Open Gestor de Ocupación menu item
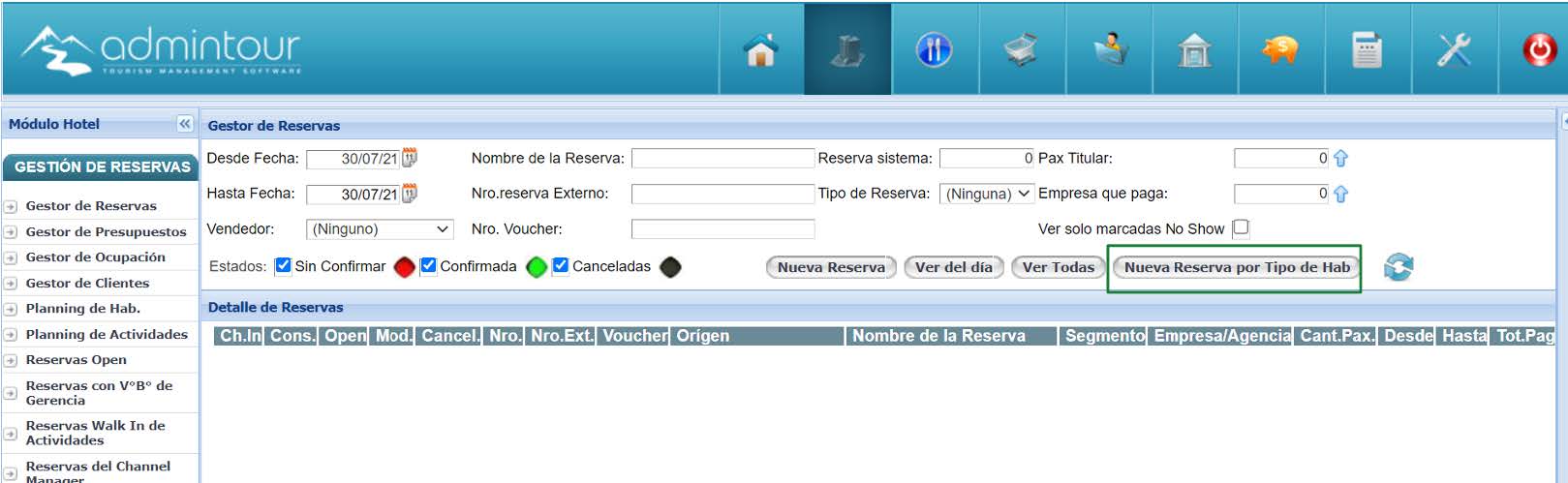Screen dimensions: 1568x483 click(x=95, y=257)
